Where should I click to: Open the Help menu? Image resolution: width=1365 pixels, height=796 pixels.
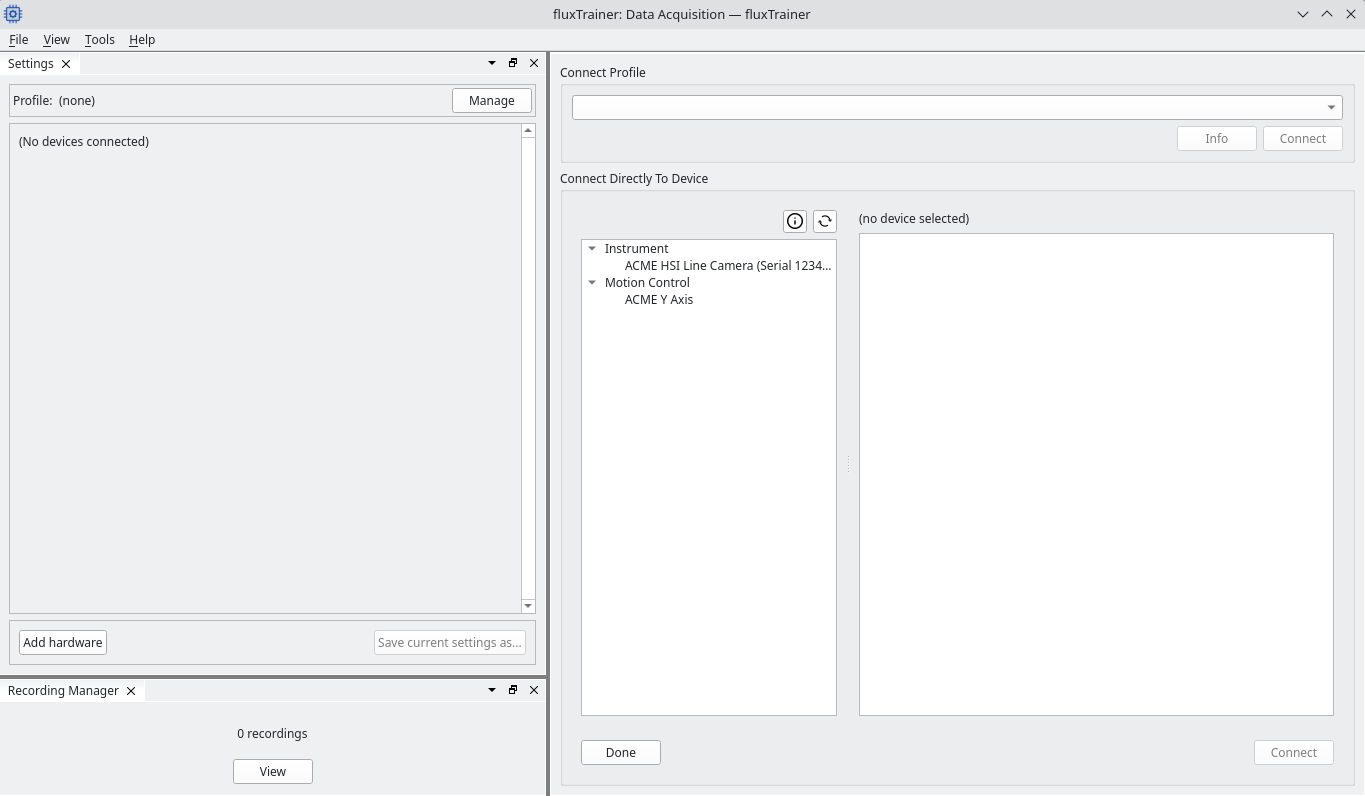(142, 40)
